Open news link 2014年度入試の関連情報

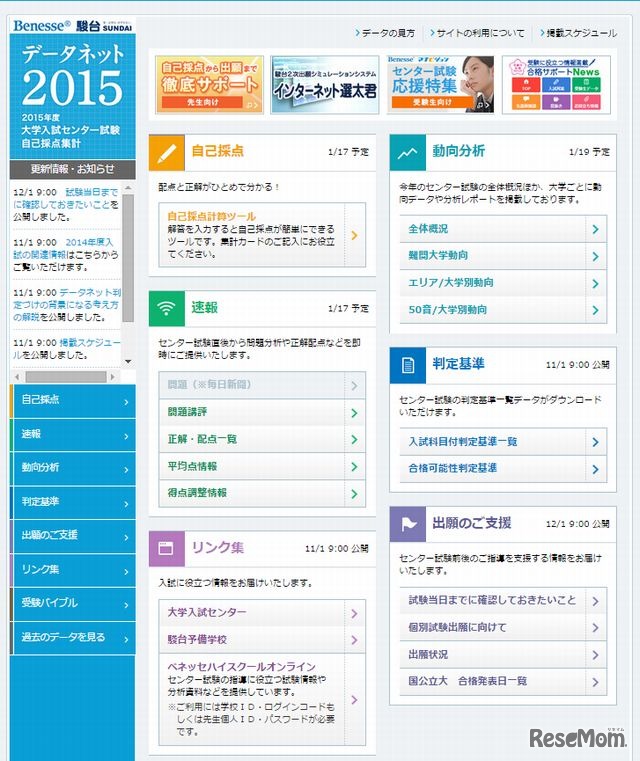tap(63, 248)
